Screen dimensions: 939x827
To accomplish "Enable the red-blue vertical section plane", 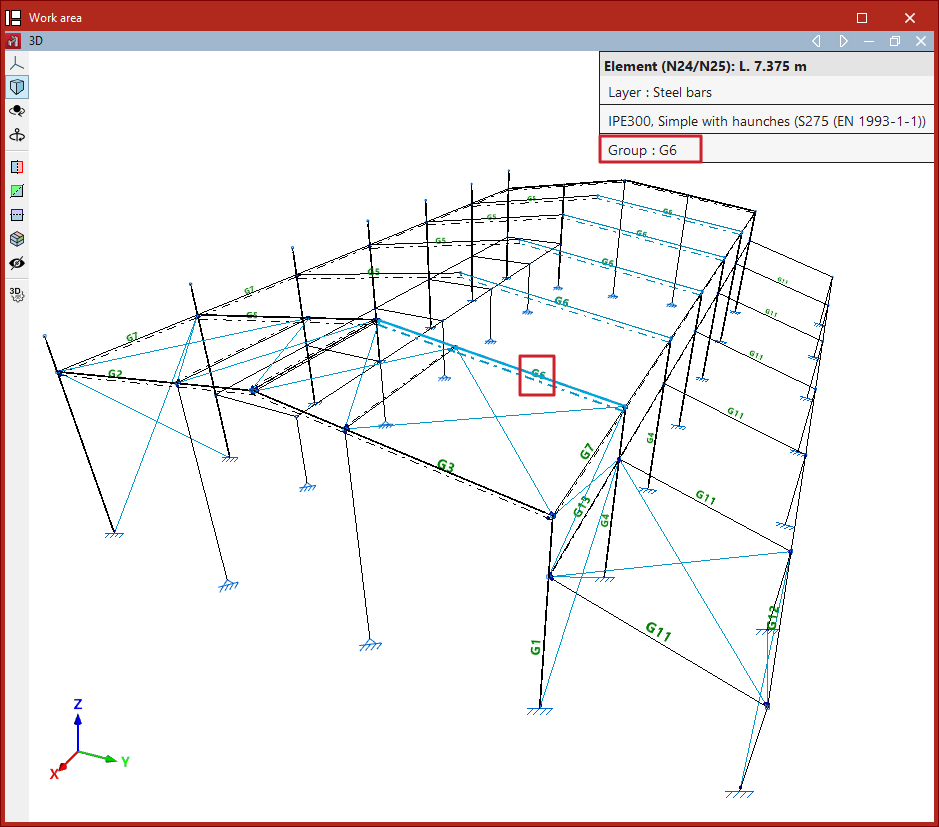I will (x=17, y=167).
